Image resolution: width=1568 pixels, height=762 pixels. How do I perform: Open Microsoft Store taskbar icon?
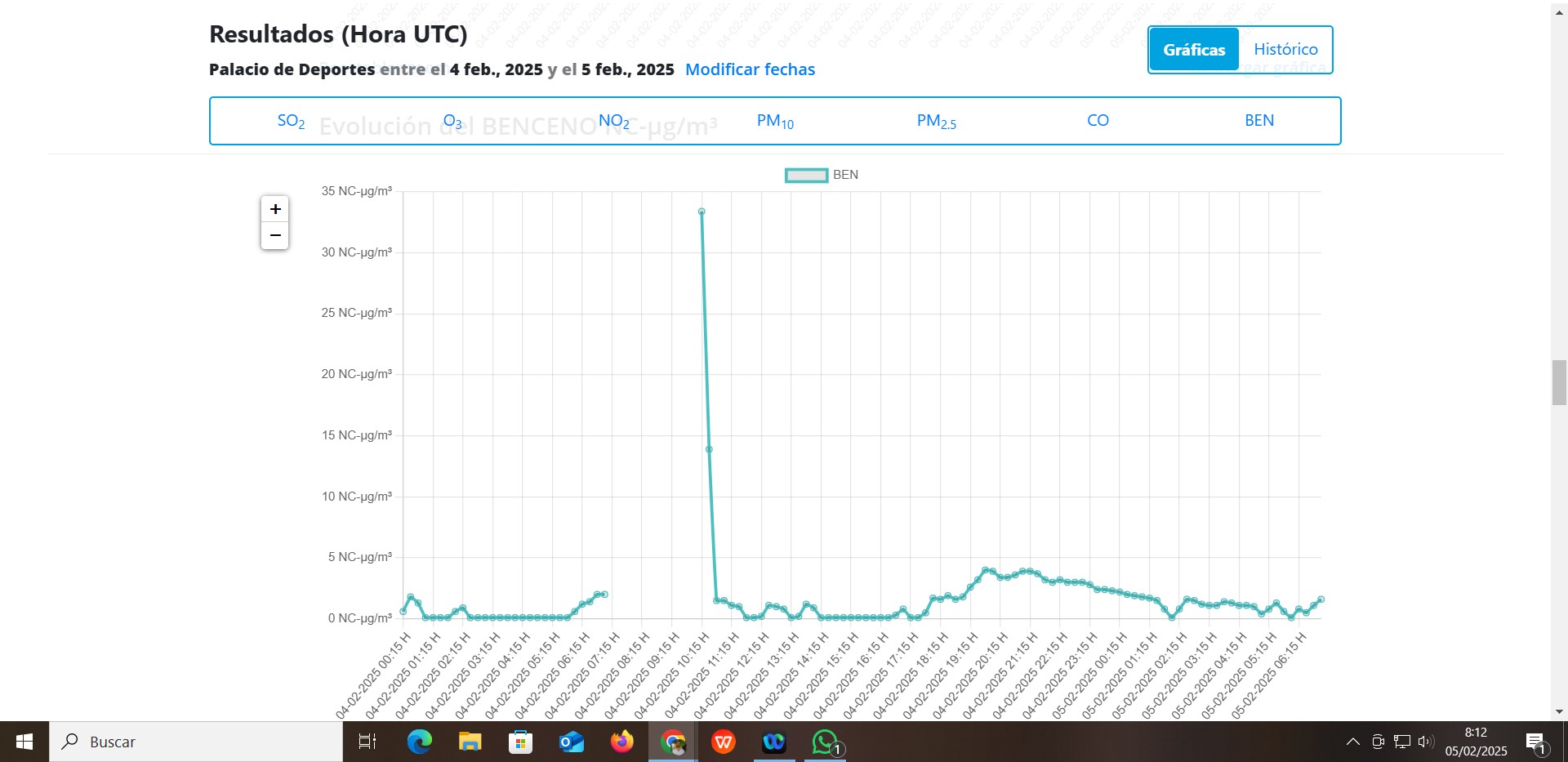(521, 742)
